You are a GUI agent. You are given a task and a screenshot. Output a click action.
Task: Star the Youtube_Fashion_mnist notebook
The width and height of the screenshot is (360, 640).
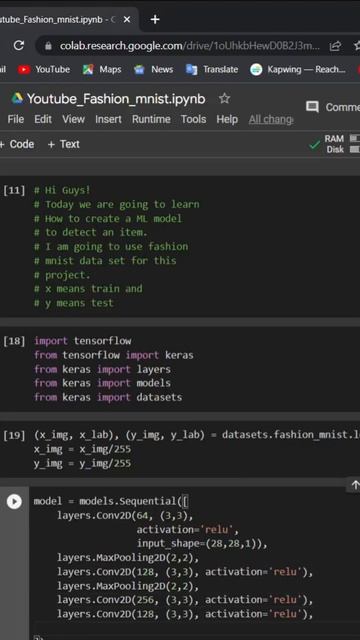pos(224,98)
